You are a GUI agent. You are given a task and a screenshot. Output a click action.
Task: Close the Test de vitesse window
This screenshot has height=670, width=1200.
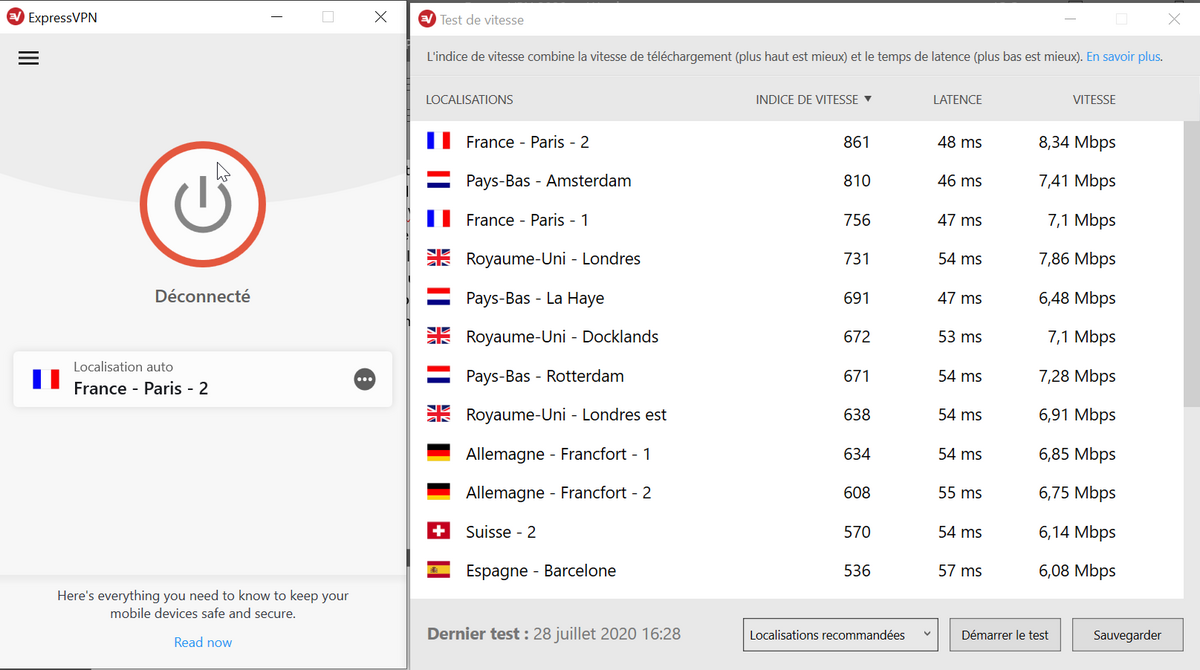click(x=1175, y=19)
